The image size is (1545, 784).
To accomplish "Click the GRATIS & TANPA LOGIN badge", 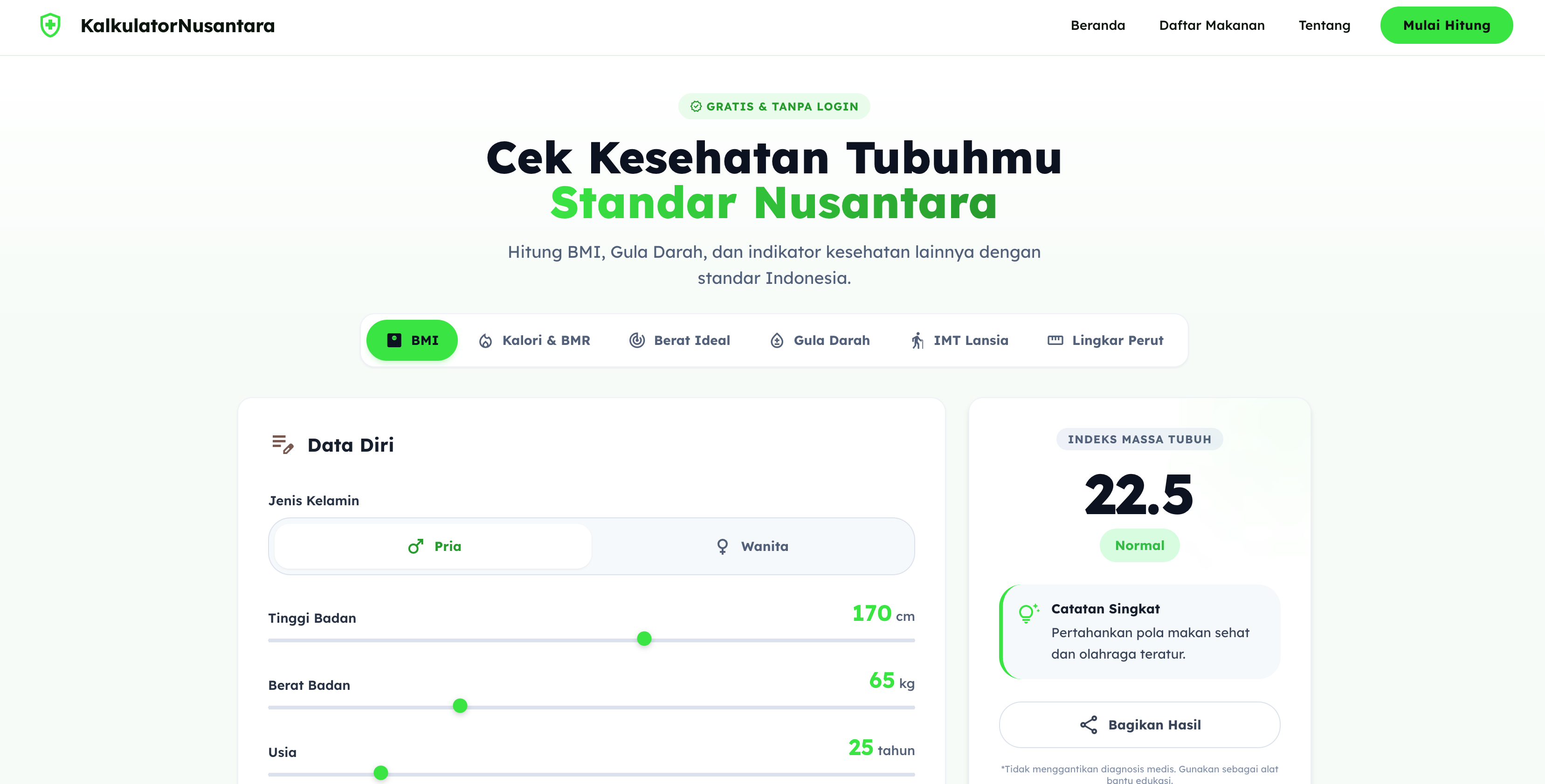I will 774,106.
